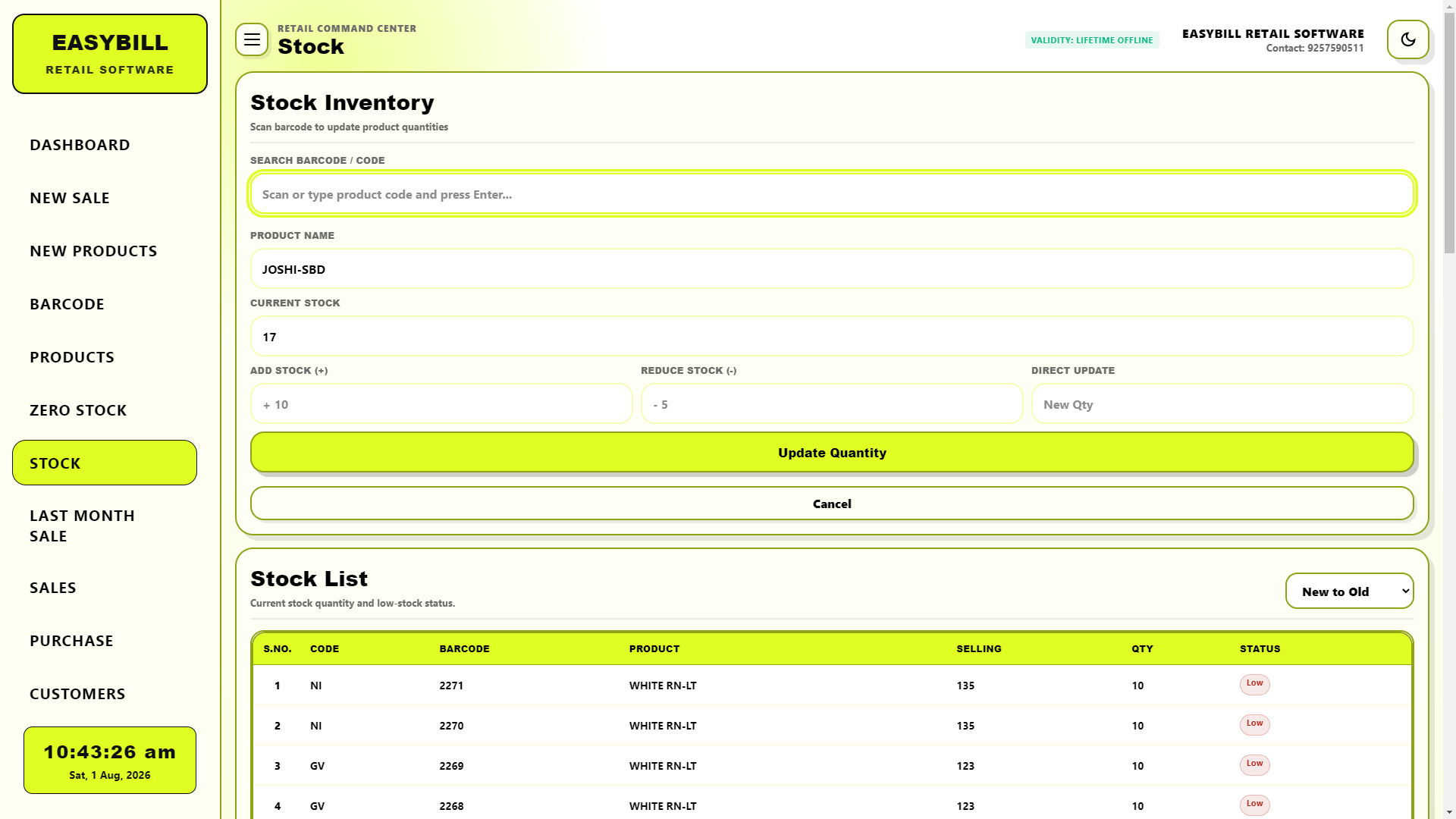This screenshot has height=819, width=1456.
Task: Click the Contact: 9257590511 text
Action: click(x=1314, y=48)
